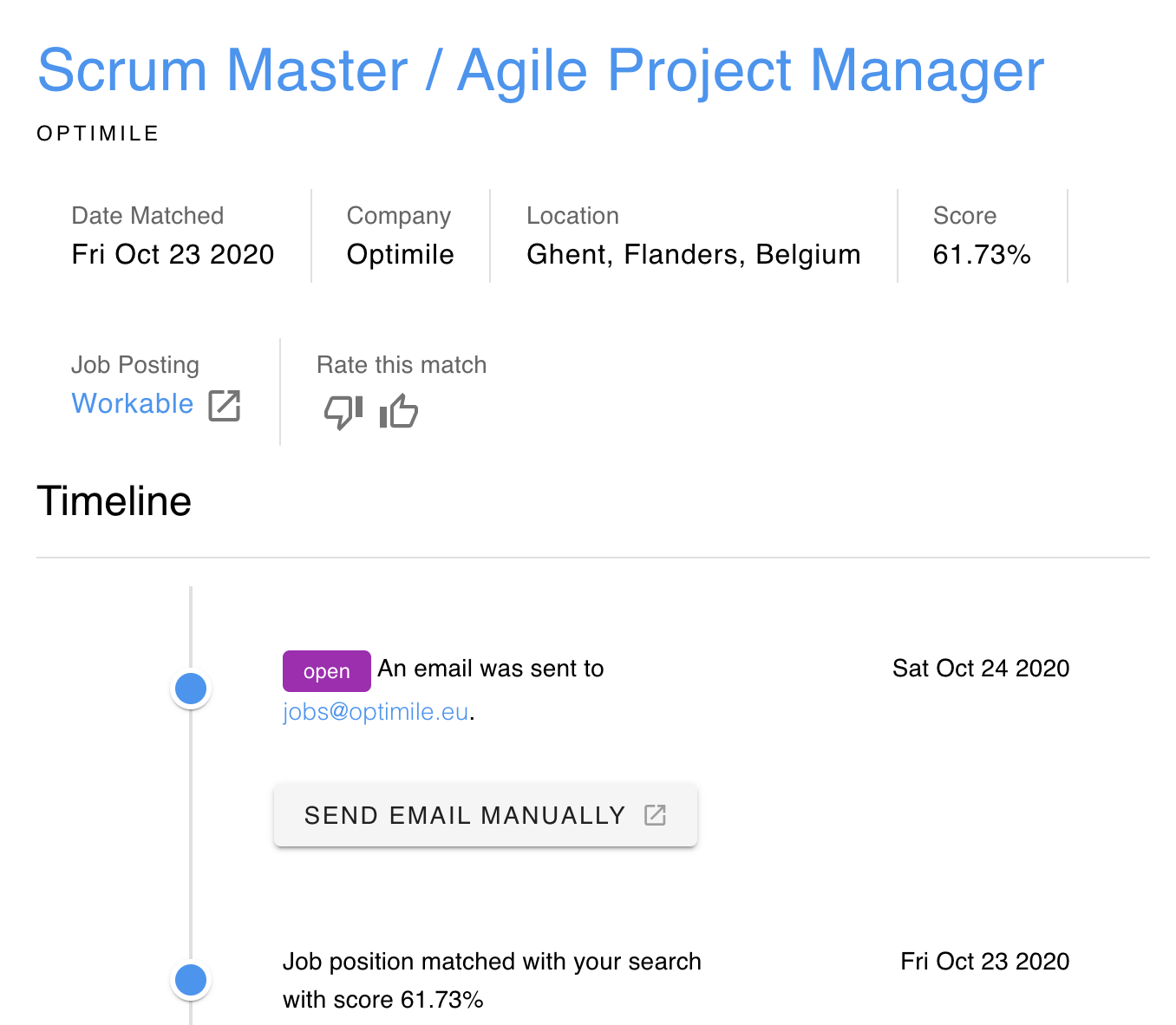Click the OPTIMILE subtitle text
Image resolution: width=1176 pixels, height=1025 pixels.
[x=98, y=134]
